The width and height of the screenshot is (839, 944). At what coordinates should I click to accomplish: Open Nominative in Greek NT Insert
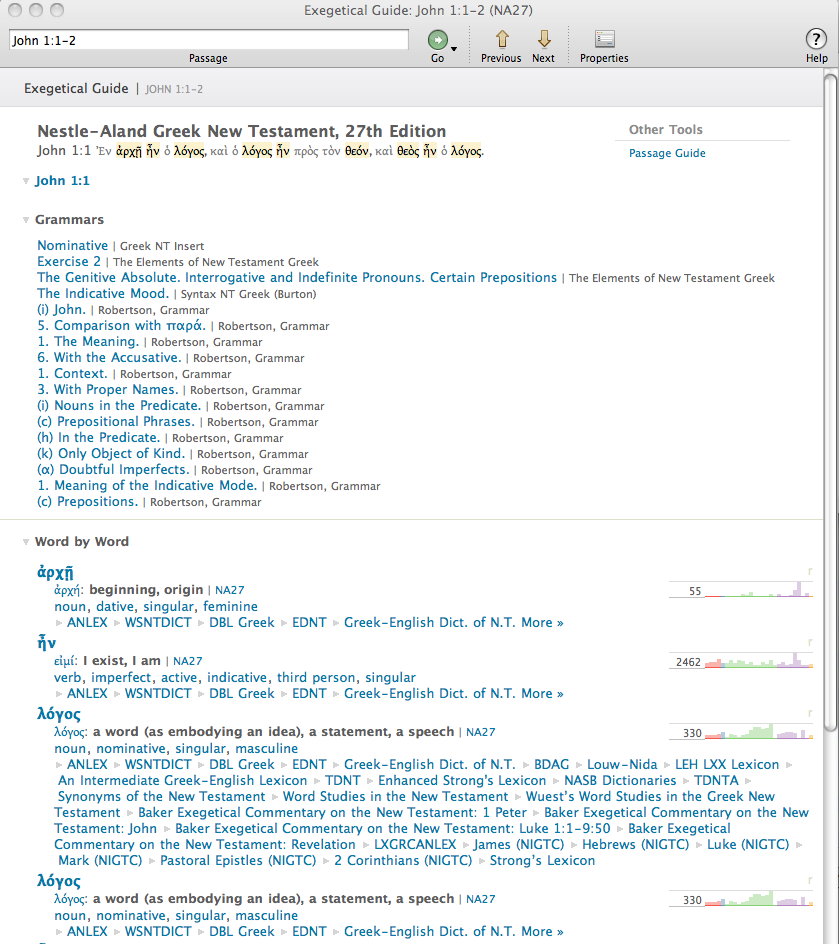[73, 246]
